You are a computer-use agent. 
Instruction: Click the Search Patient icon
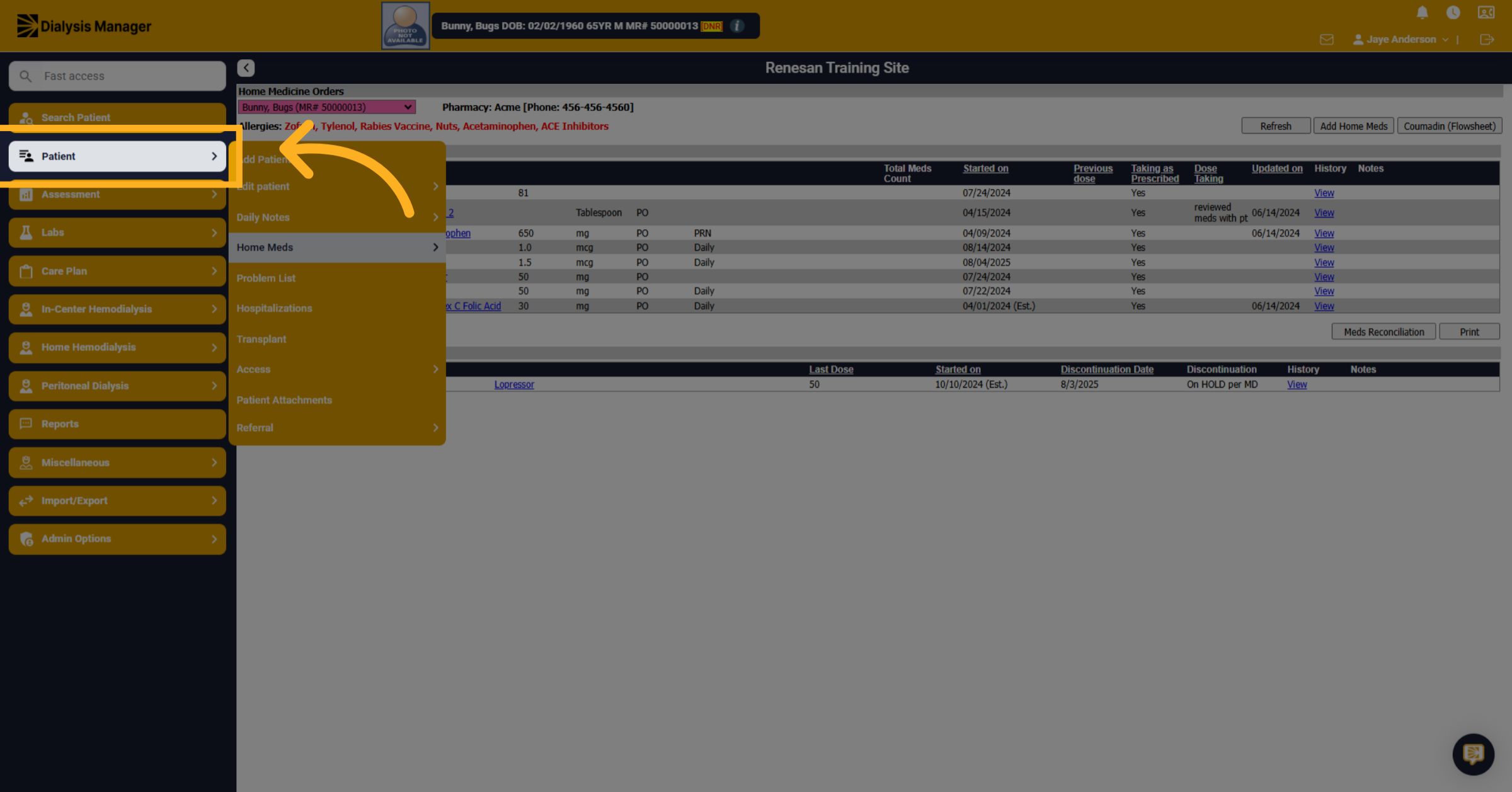coord(26,118)
